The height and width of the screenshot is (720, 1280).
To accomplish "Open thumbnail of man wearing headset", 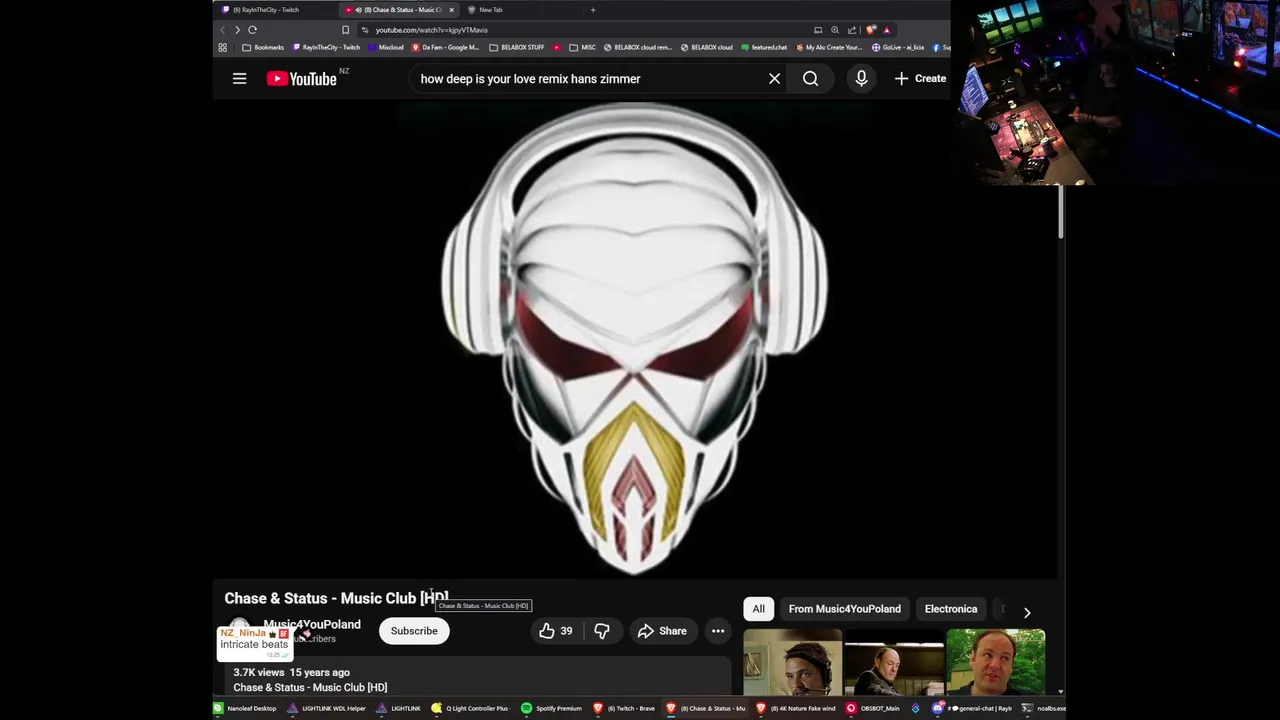I will 792,661.
